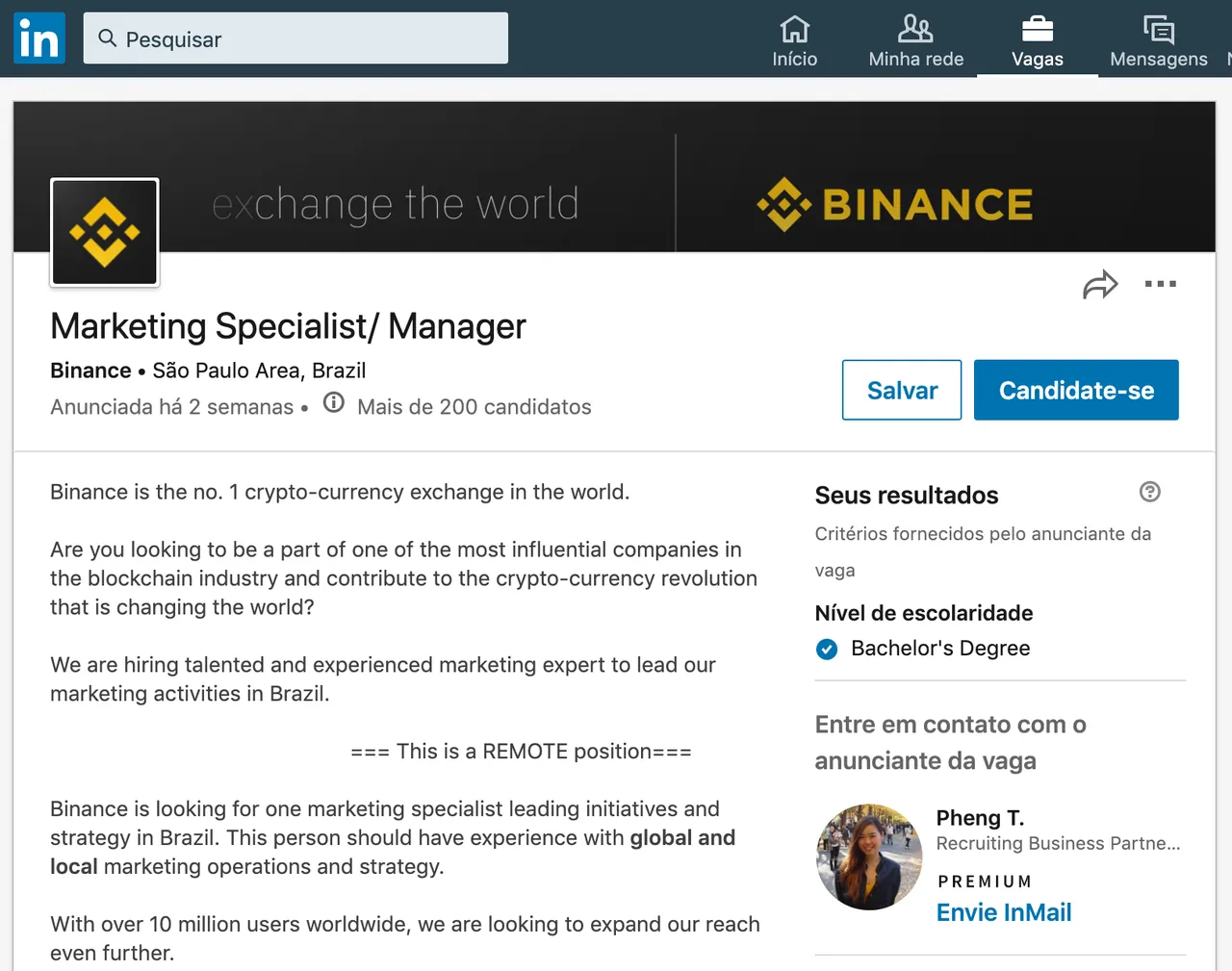Viewport: 1232px width, 971px height.
Task: Open the Candidate-se application button
Action: [1076, 390]
